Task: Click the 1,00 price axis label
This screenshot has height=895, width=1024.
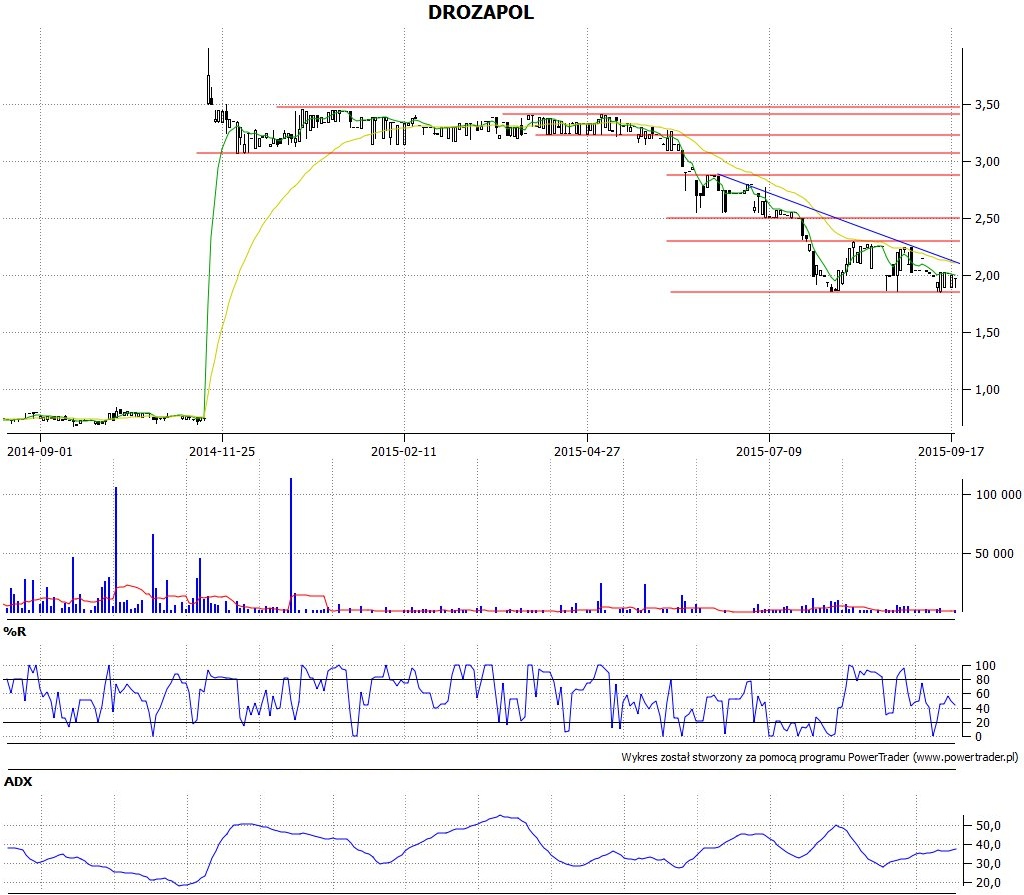Action: (x=987, y=389)
